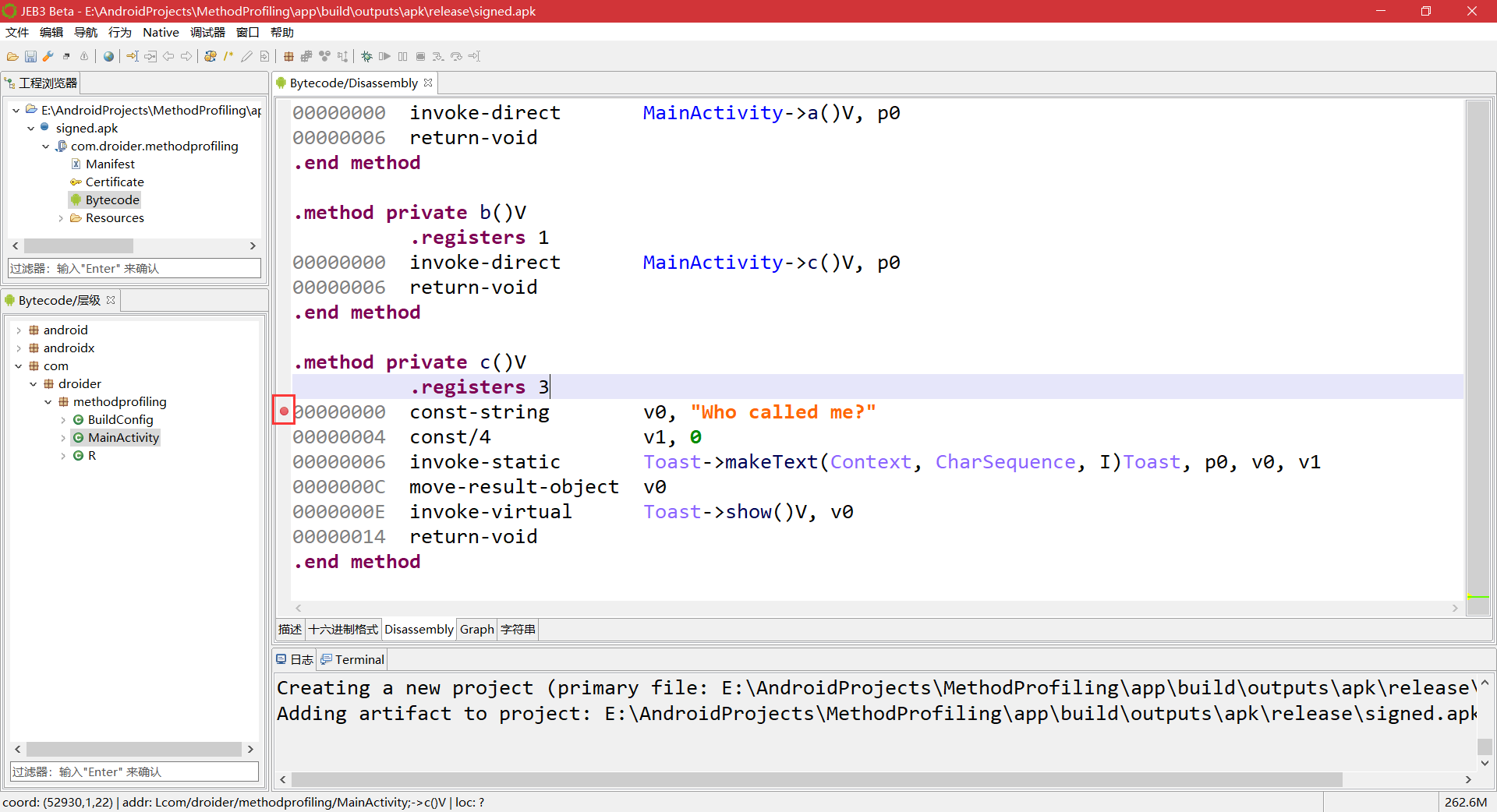Start debugging with the bug icon
Image resolution: width=1497 pixels, height=812 pixels.
tap(366, 56)
